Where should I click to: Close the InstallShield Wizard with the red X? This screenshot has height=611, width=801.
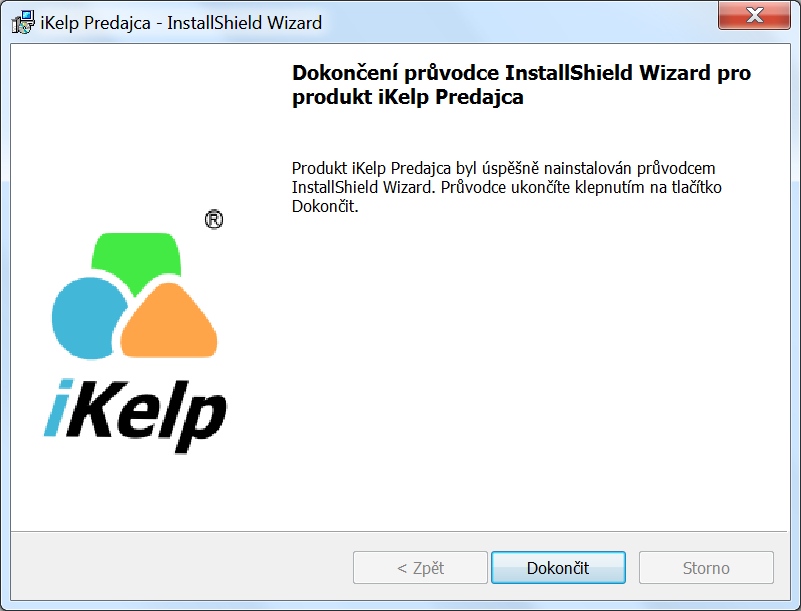click(x=754, y=15)
